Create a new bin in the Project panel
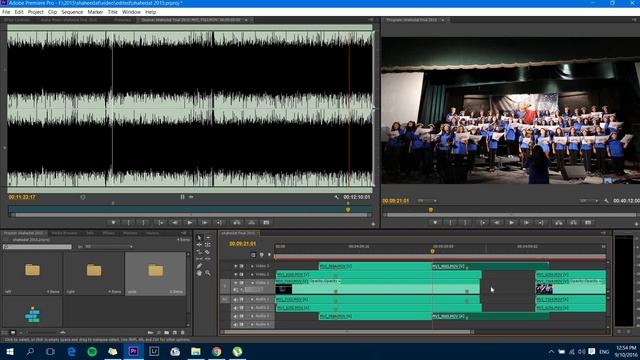This screenshot has height=360, width=640. (167, 333)
